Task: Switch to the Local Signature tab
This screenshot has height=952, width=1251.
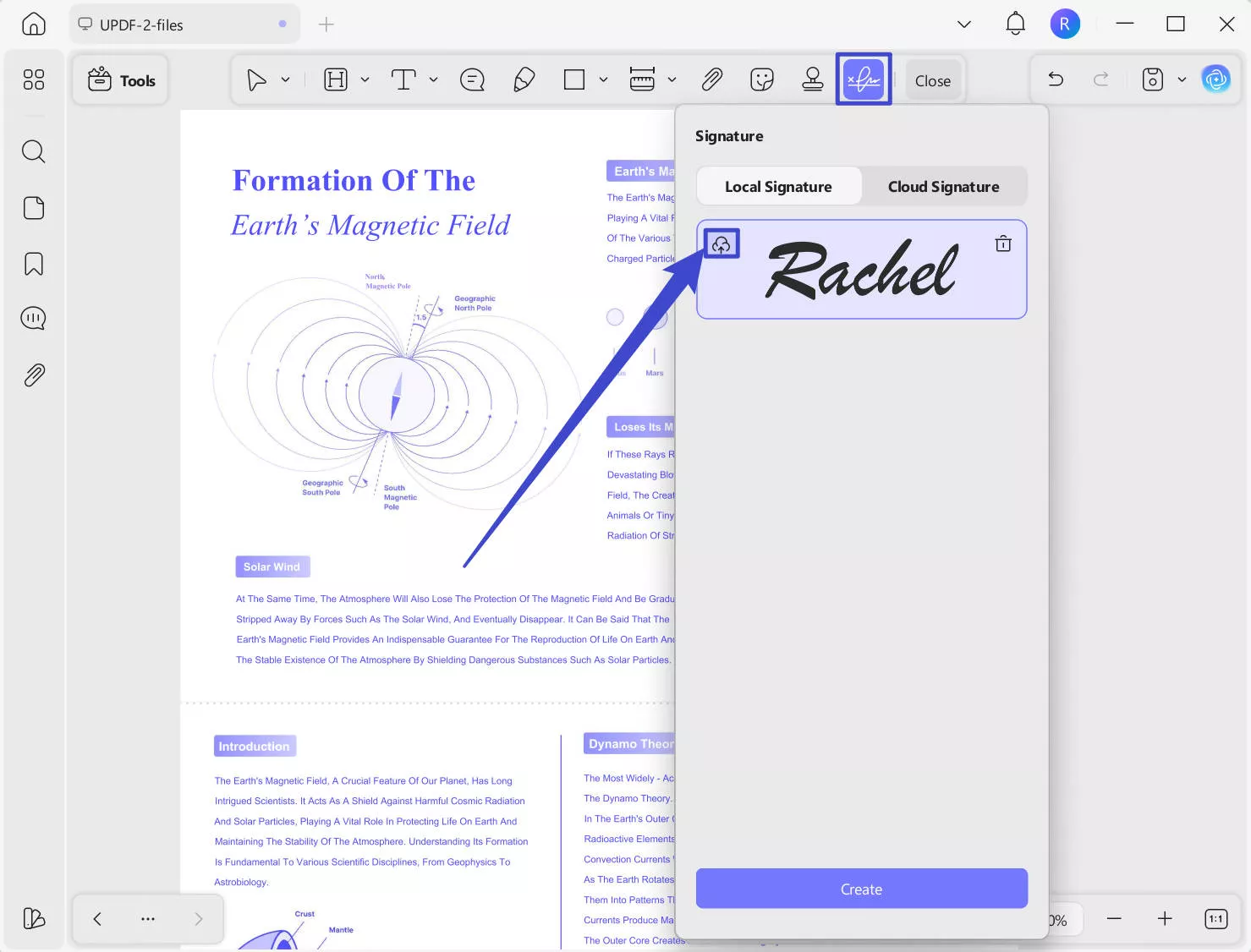Action: [x=778, y=187]
